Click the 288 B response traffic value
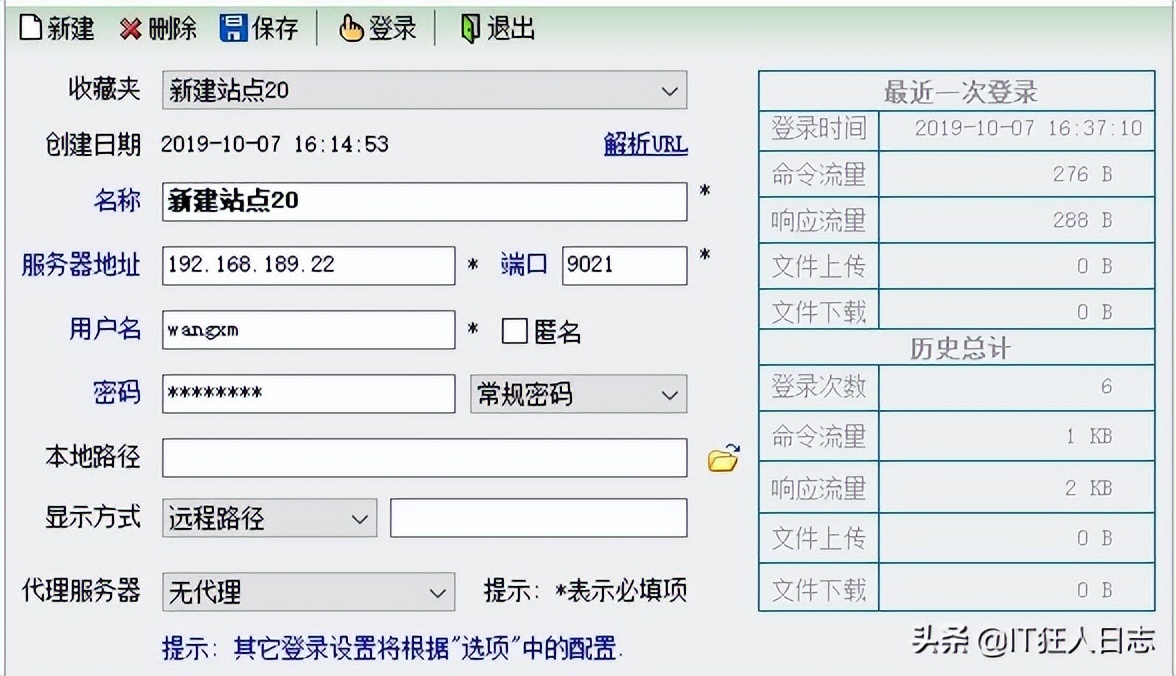 [x=1082, y=220]
